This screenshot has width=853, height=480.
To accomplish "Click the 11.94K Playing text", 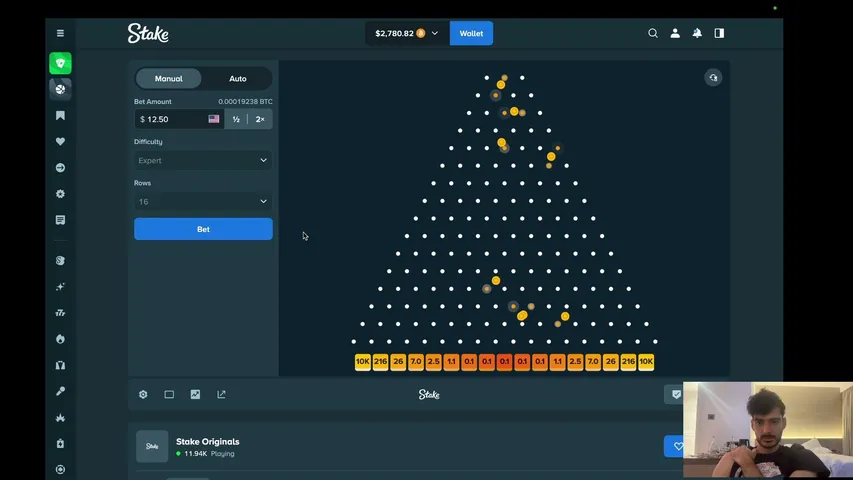I will 209,453.
